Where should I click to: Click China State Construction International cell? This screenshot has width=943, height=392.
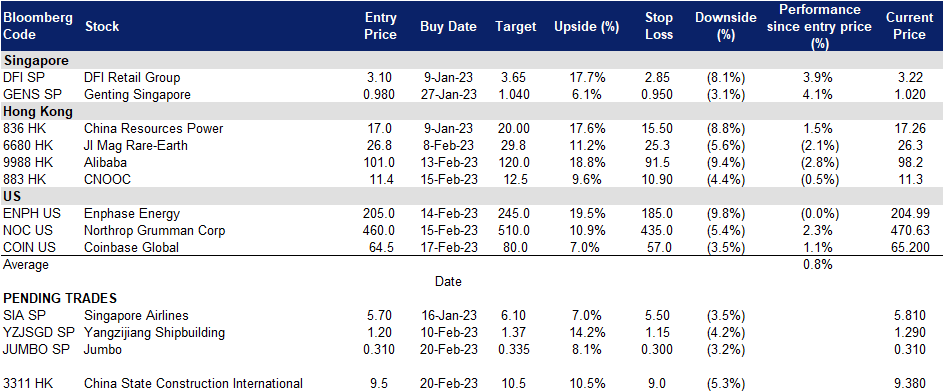(x=194, y=384)
